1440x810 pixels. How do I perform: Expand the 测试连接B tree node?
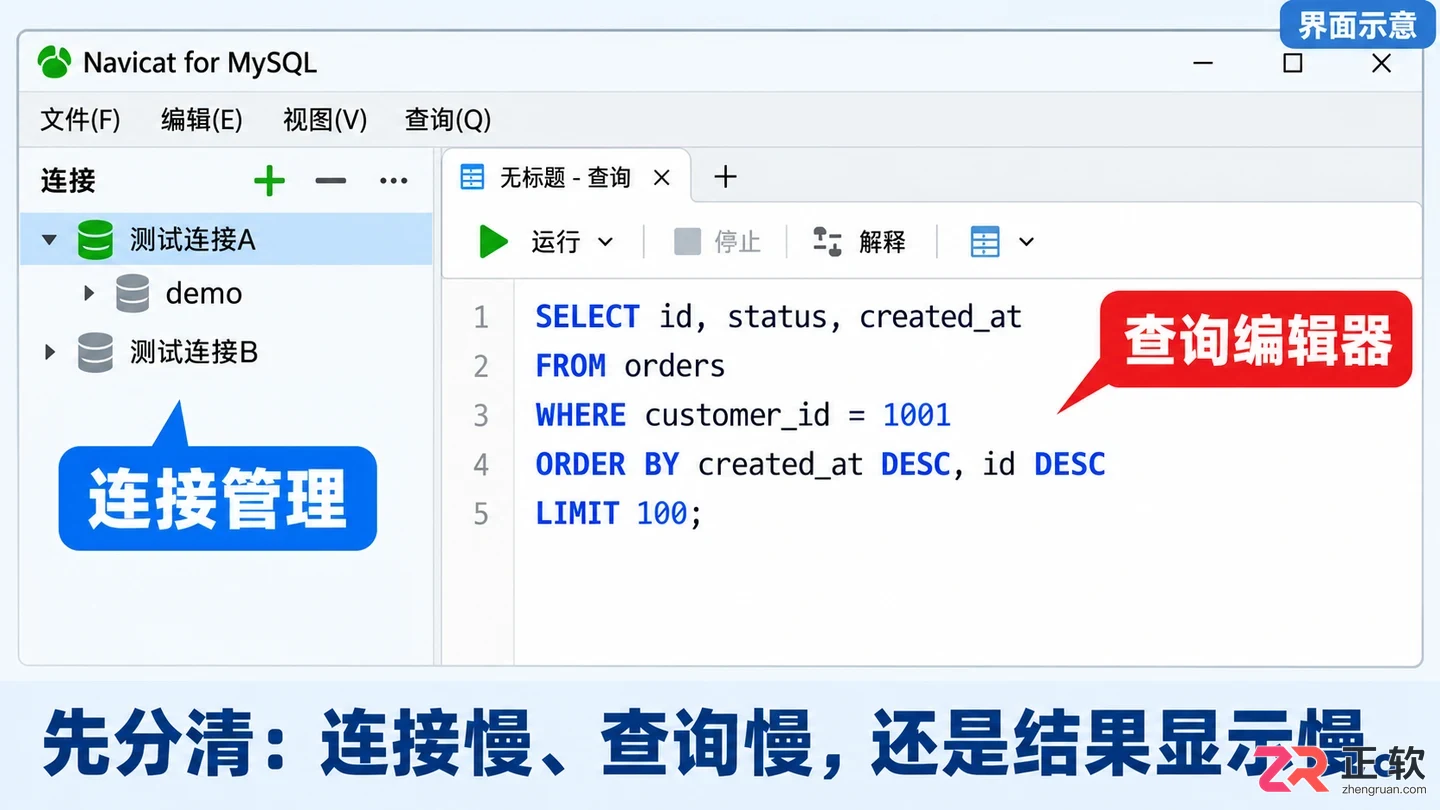(49, 352)
